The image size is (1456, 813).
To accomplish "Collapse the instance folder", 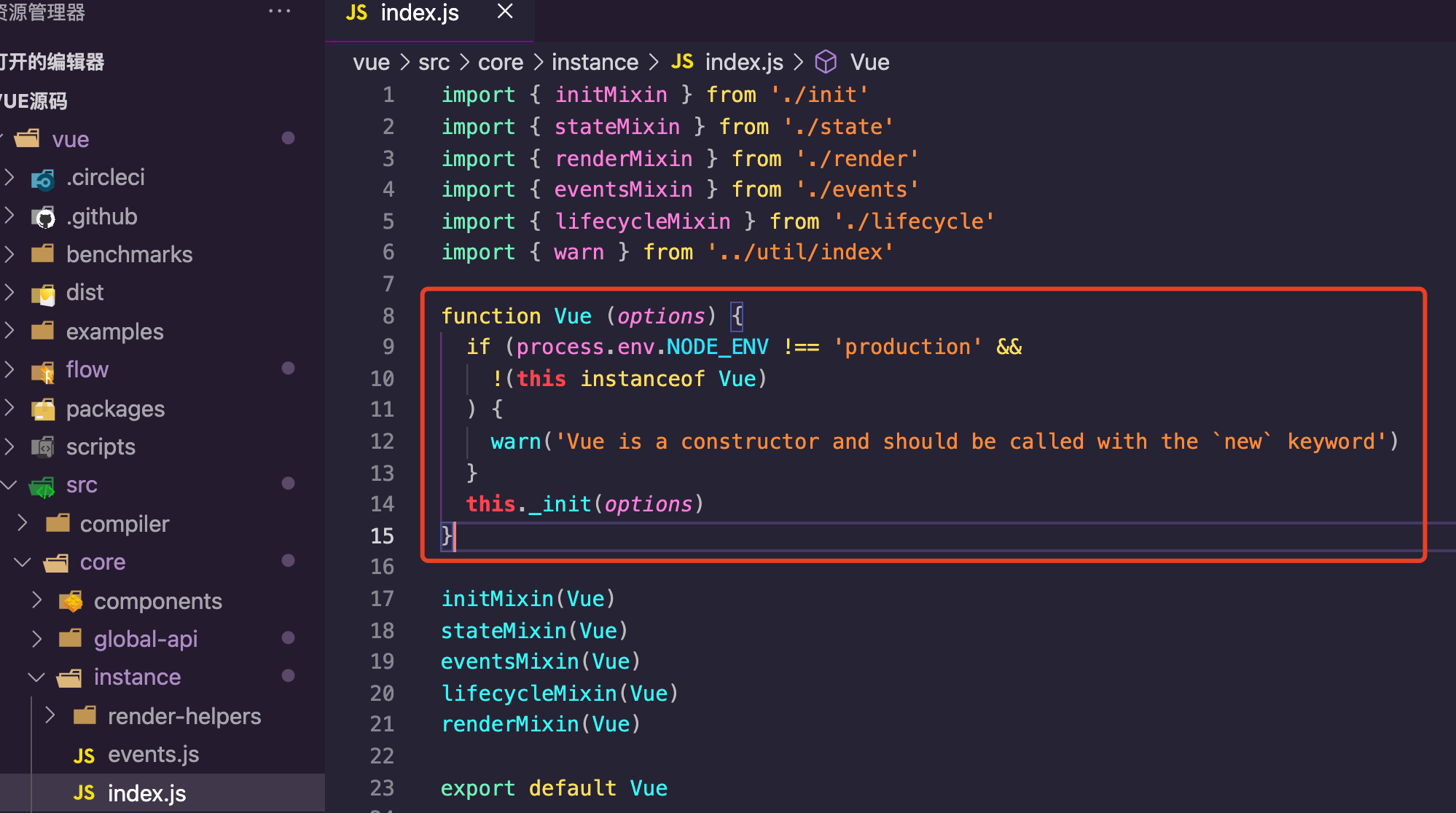I will pyautogui.click(x=36, y=677).
